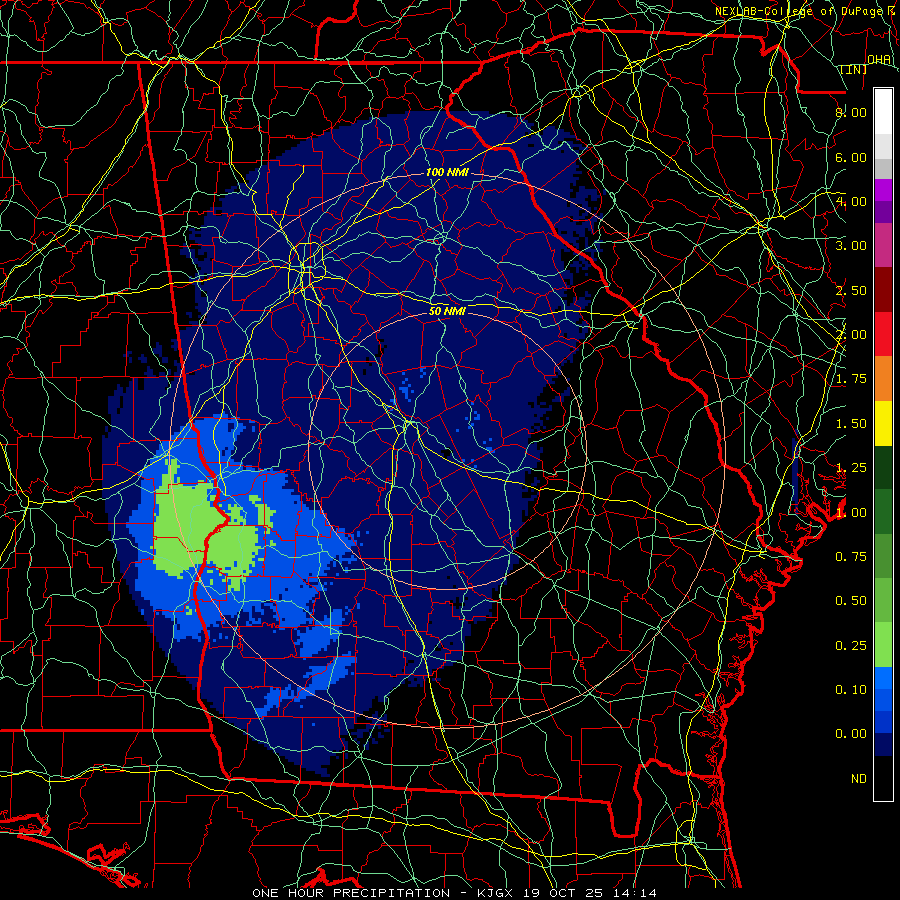Click the 2.50 legend value
900x900 pixels.
[851, 290]
